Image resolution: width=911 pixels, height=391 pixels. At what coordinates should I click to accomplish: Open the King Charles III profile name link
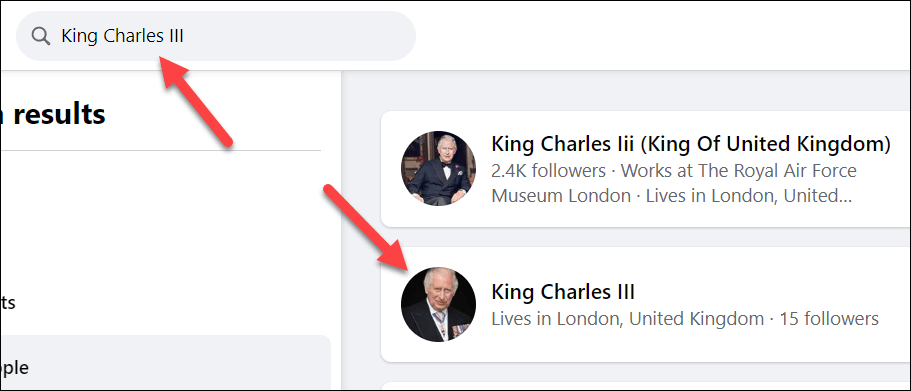[563, 291]
